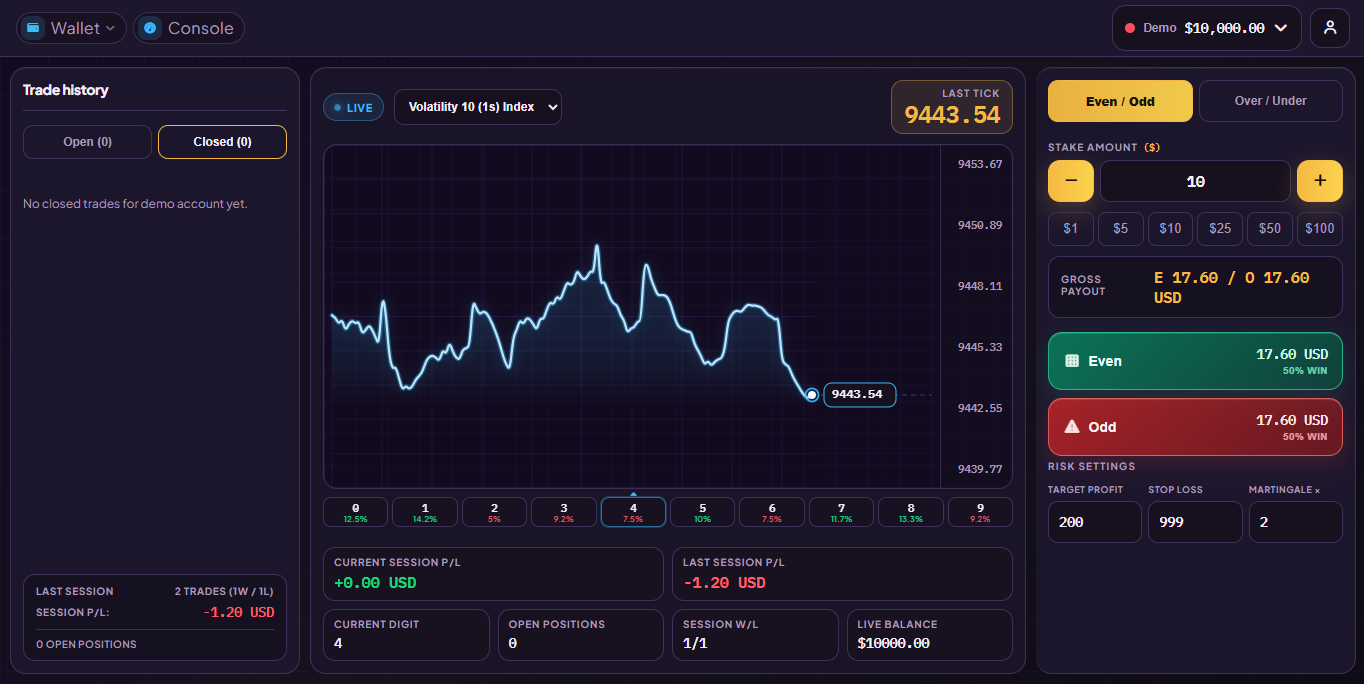
Task: Click 'No closed trades for demo account yet.'
Action: point(135,204)
